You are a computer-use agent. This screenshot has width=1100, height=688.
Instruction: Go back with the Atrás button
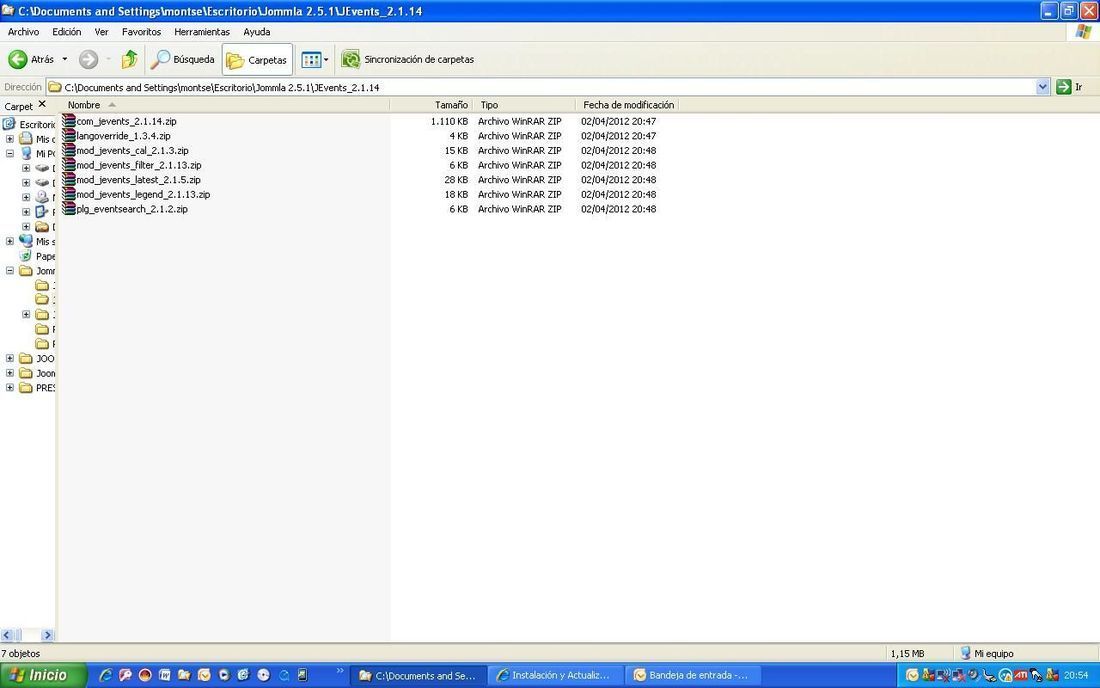(31, 60)
